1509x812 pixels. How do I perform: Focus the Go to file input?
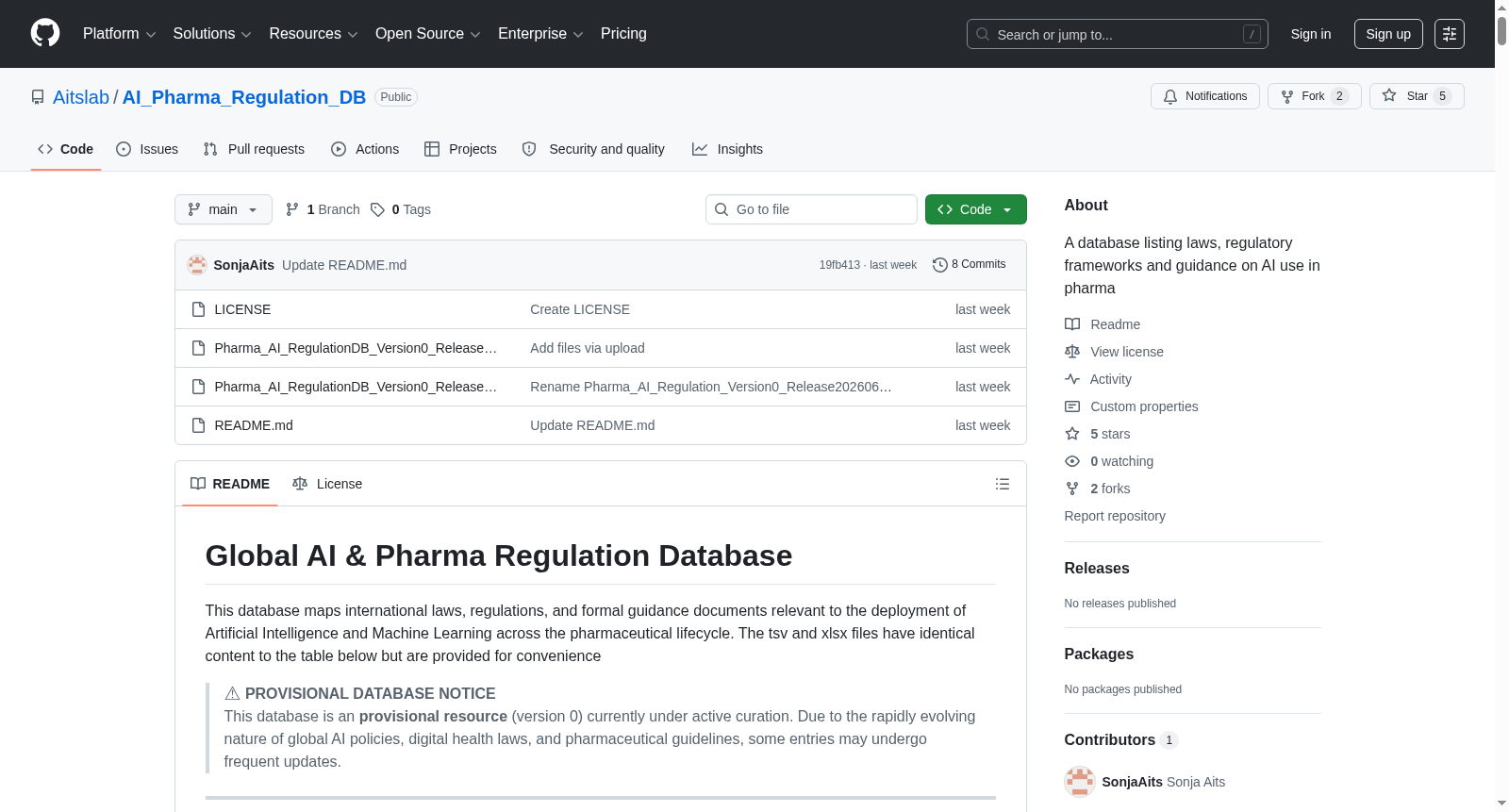(811, 209)
